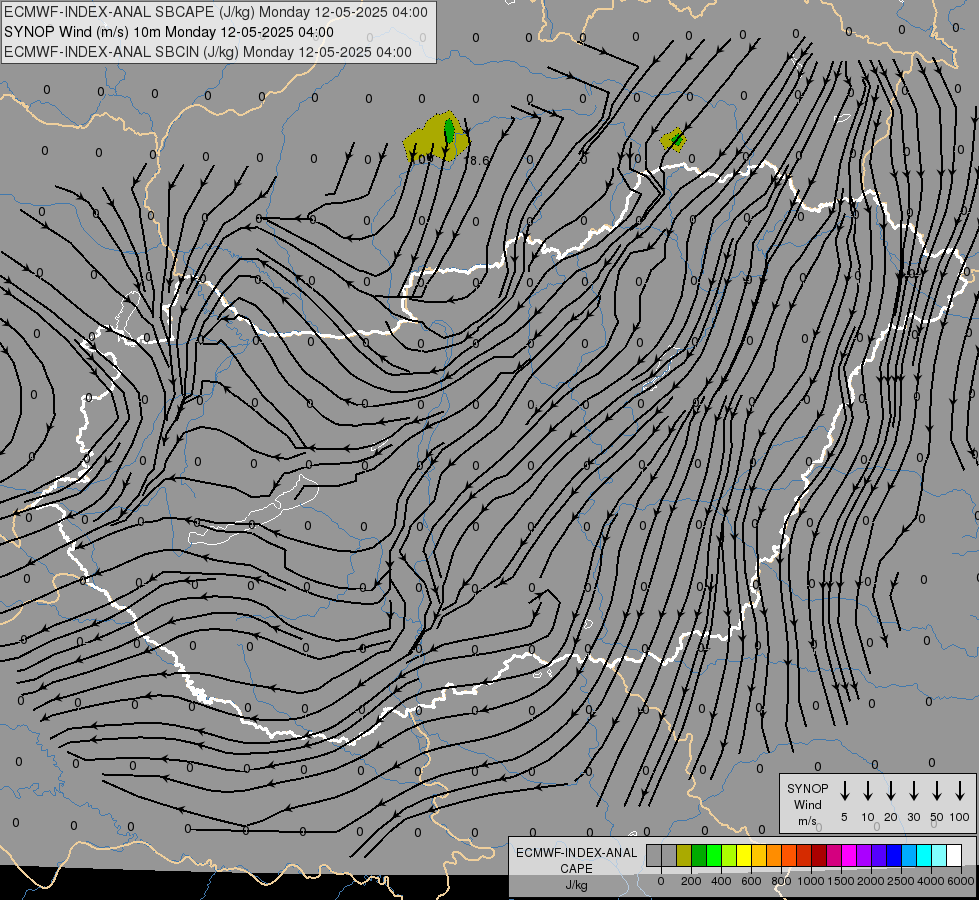Click the 6000 tick label on CAPE scale

tap(960, 881)
